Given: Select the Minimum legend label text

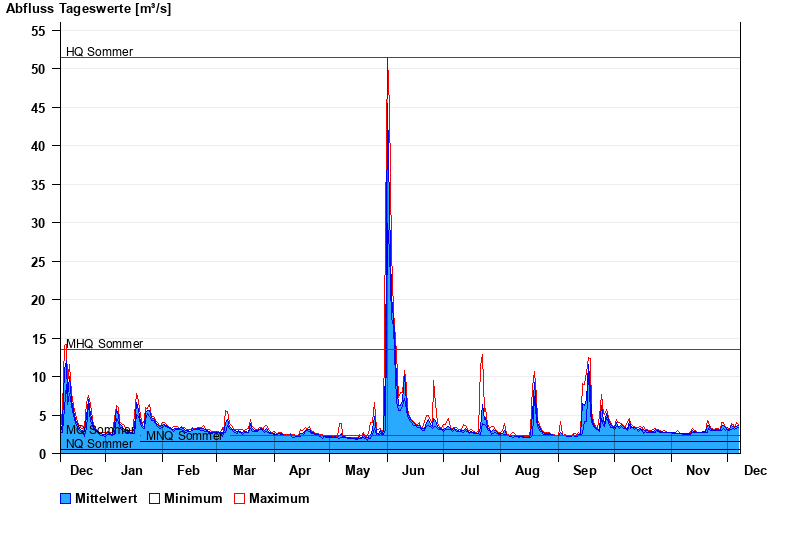Looking at the screenshot, I should [x=193, y=498].
